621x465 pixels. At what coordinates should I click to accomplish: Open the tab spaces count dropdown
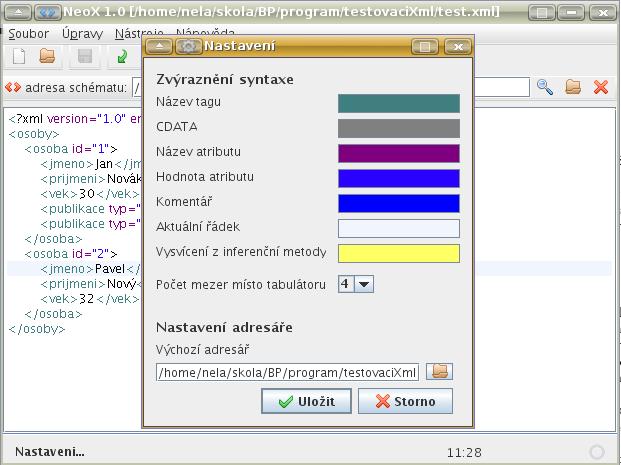click(364, 284)
